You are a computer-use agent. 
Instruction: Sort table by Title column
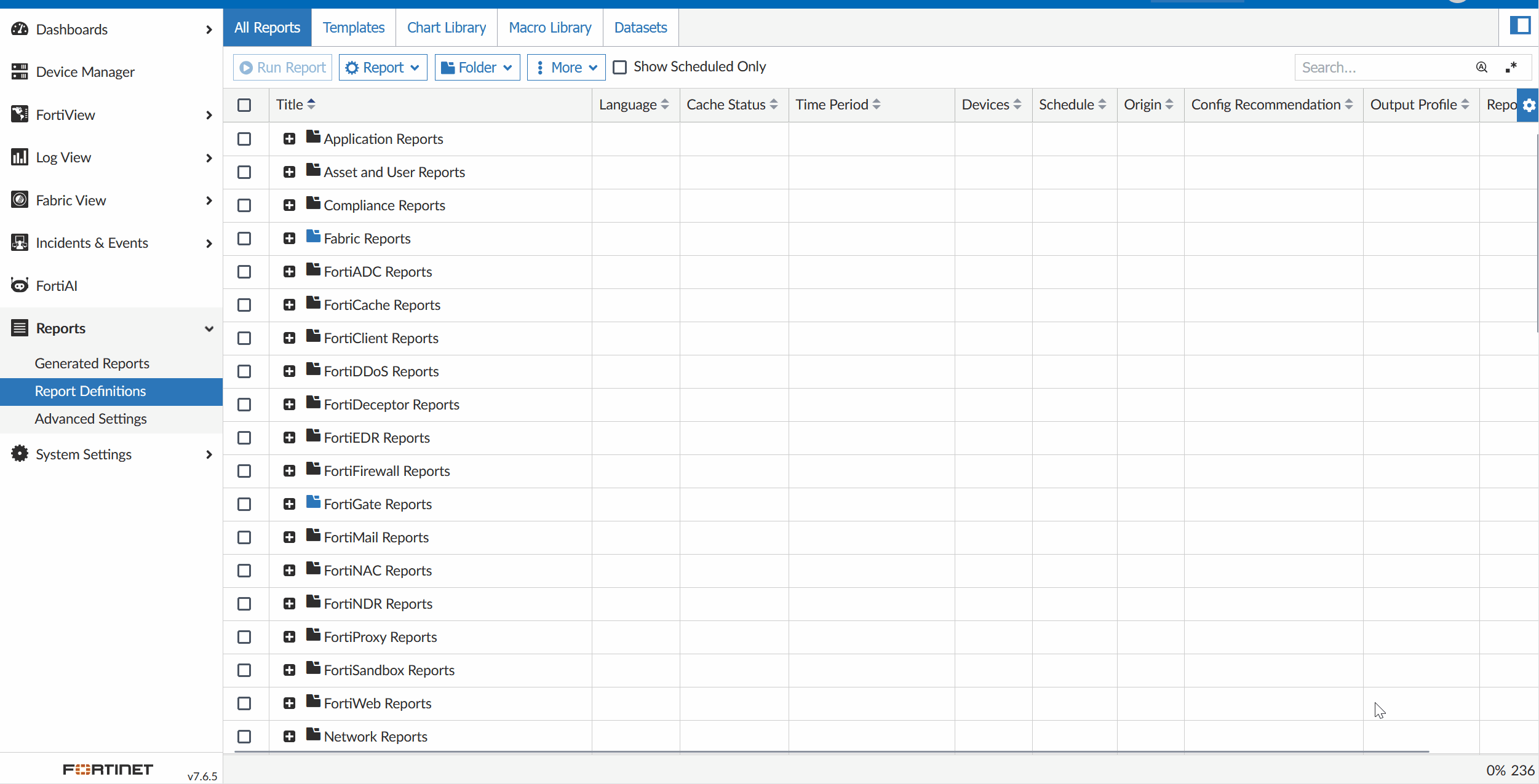pos(296,105)
